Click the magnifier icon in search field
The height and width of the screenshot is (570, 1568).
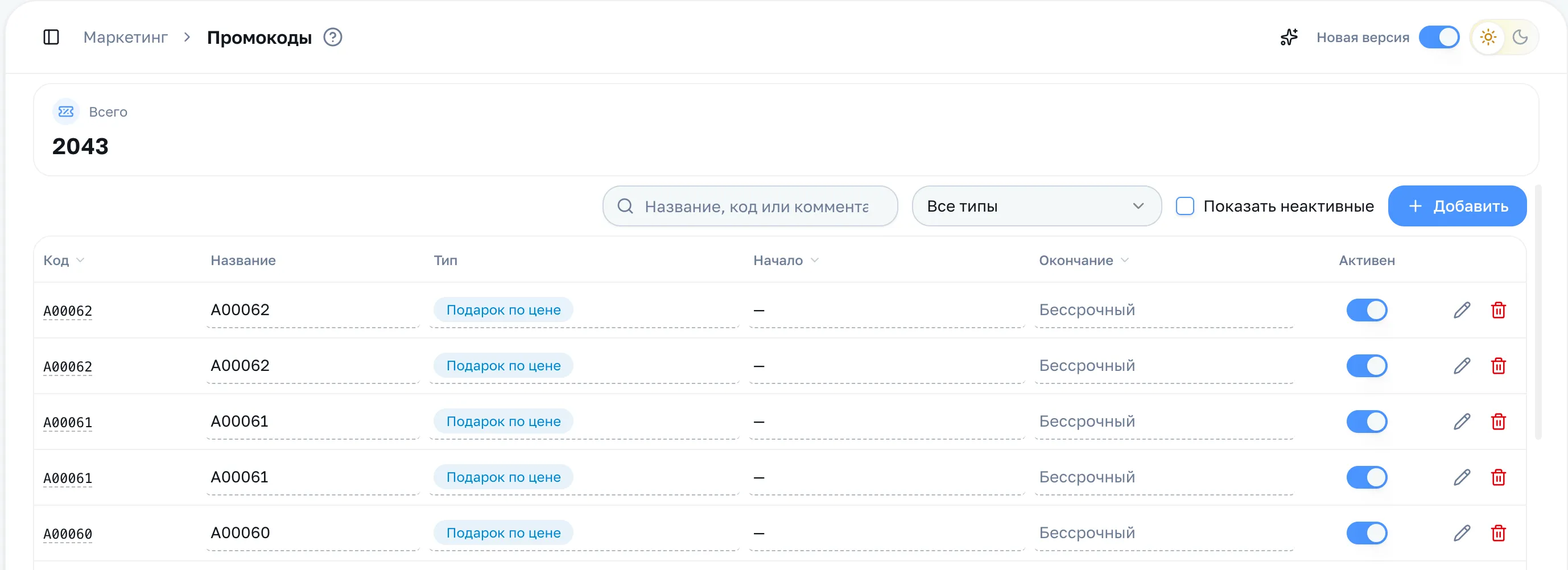pos(625,206)
